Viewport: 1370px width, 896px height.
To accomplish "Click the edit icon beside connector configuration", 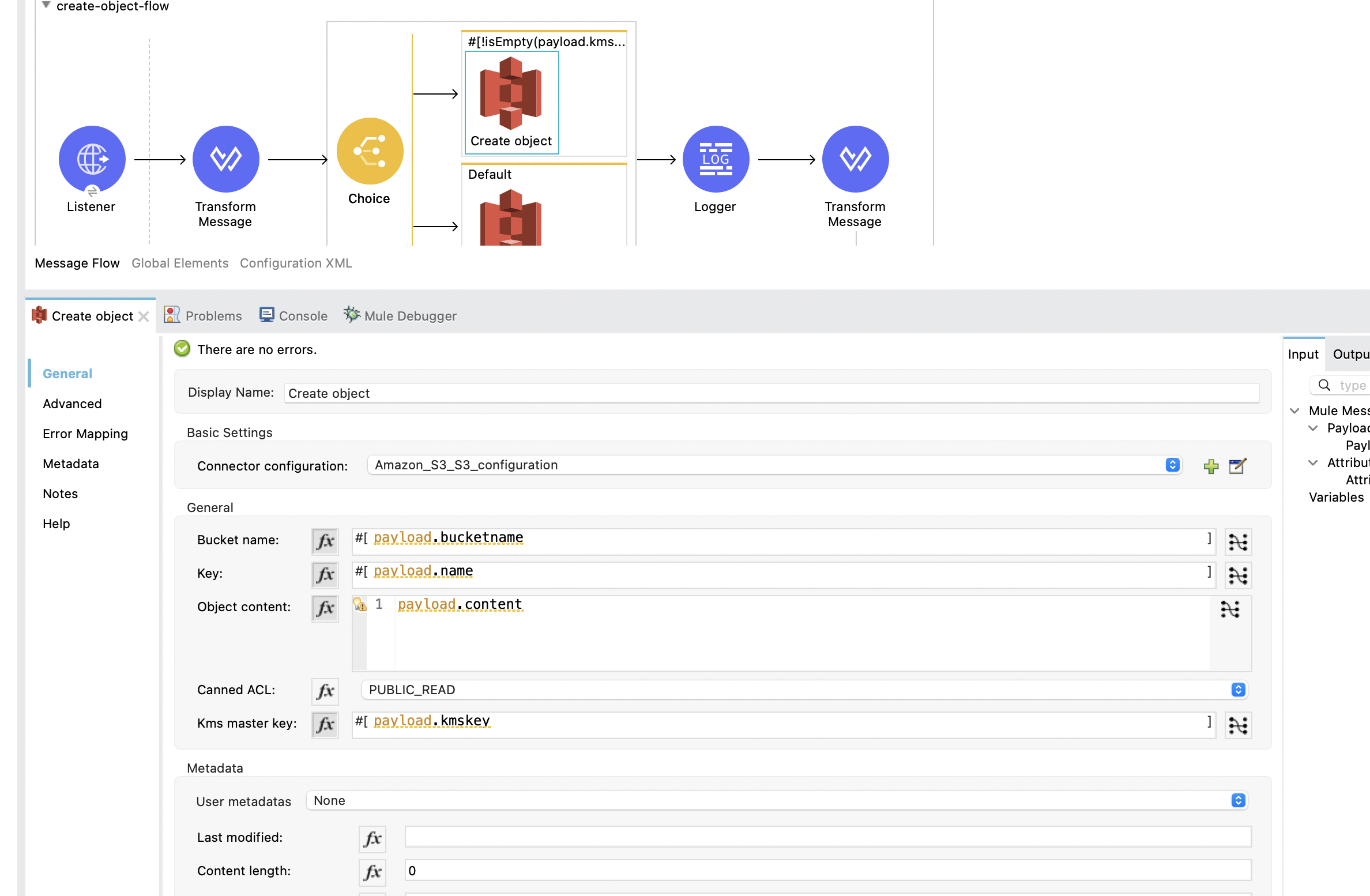I will pyautogui.click(x=1237, y=466).
